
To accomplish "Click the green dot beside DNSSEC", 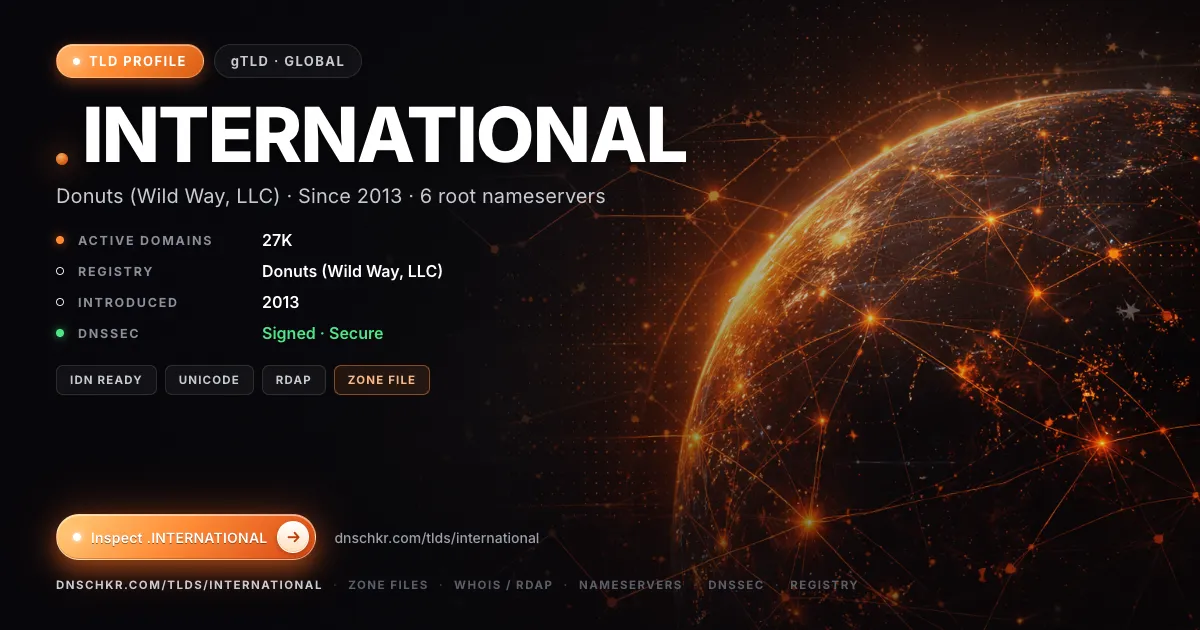I will pos(60,333).
